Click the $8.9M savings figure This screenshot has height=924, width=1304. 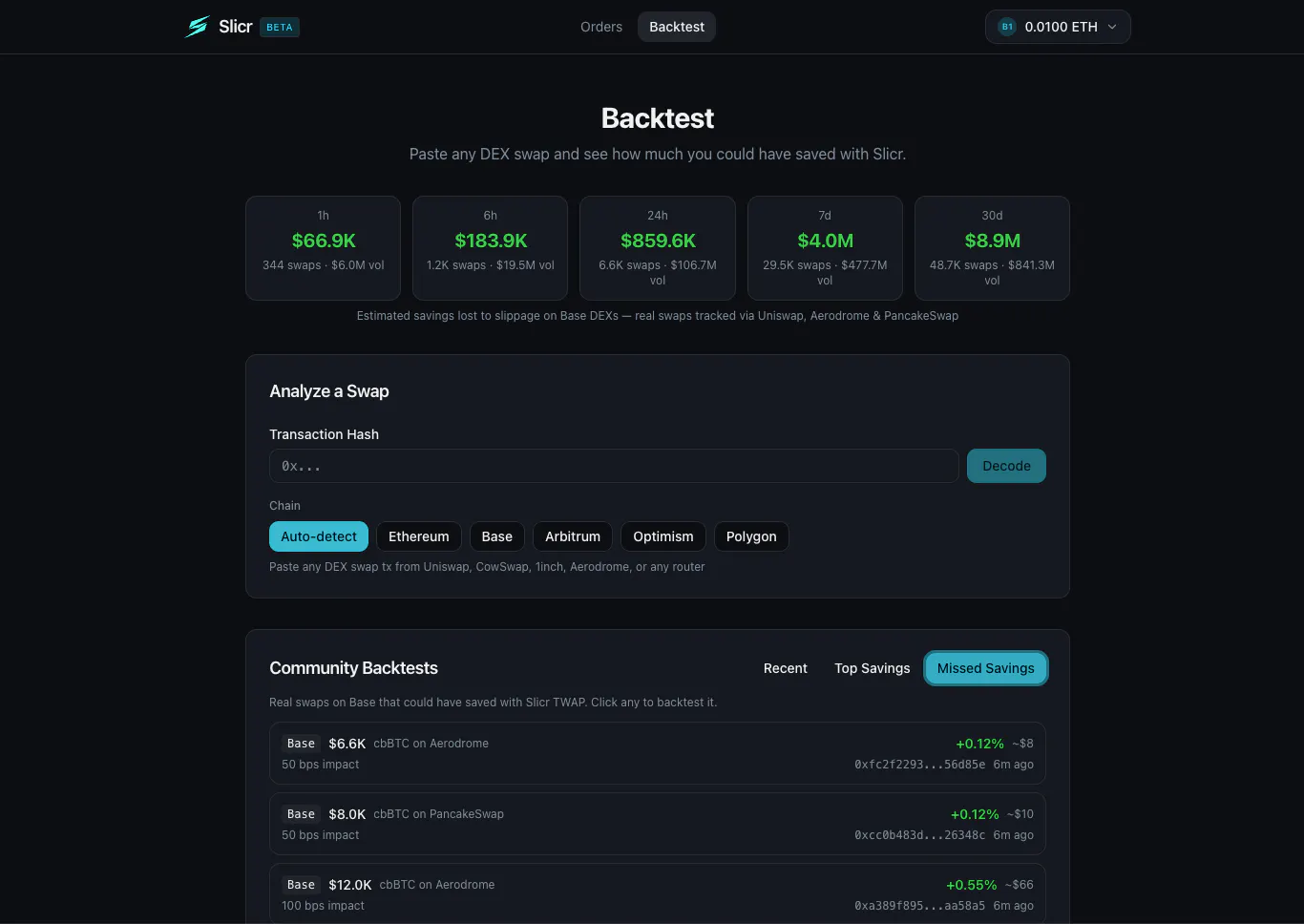(x=992, y=241)
